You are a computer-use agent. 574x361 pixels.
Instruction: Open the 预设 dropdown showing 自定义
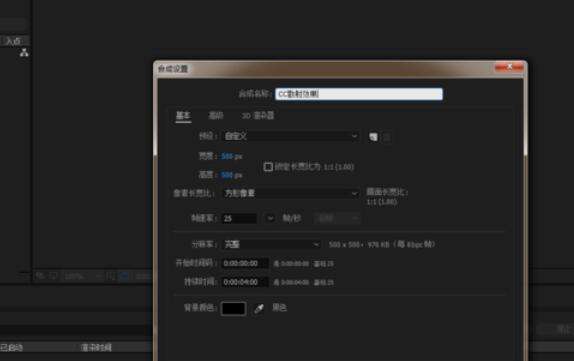291,136
